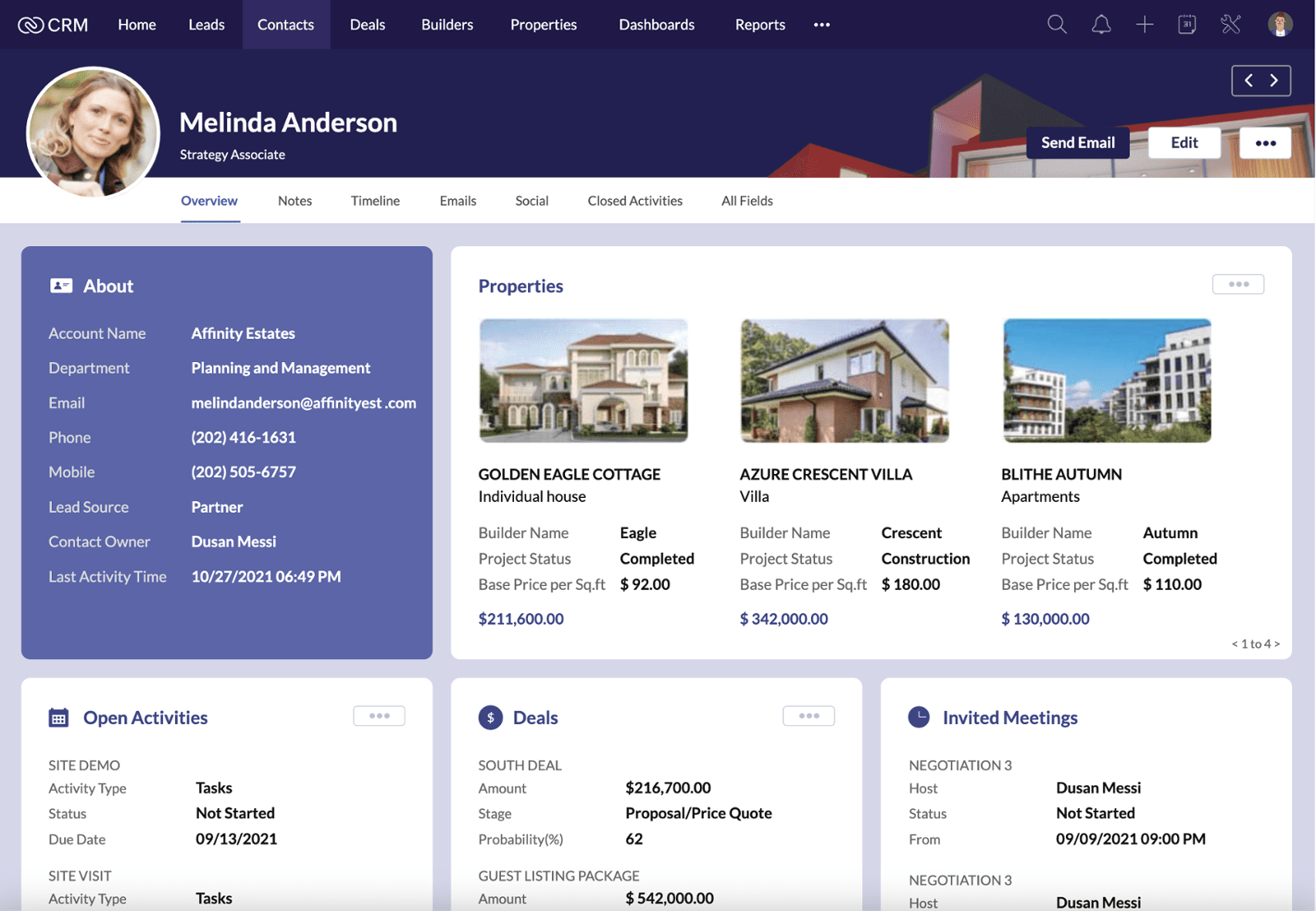Open Azure Crescent Villa photo
The image size is (1316, 911).
[x=845, y=381]
